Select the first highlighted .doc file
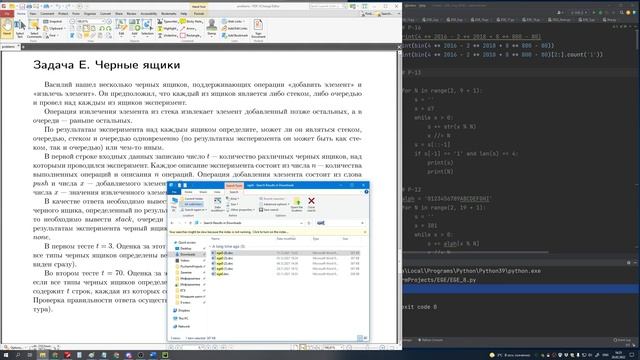640x360 pixels. pos(286,253)
